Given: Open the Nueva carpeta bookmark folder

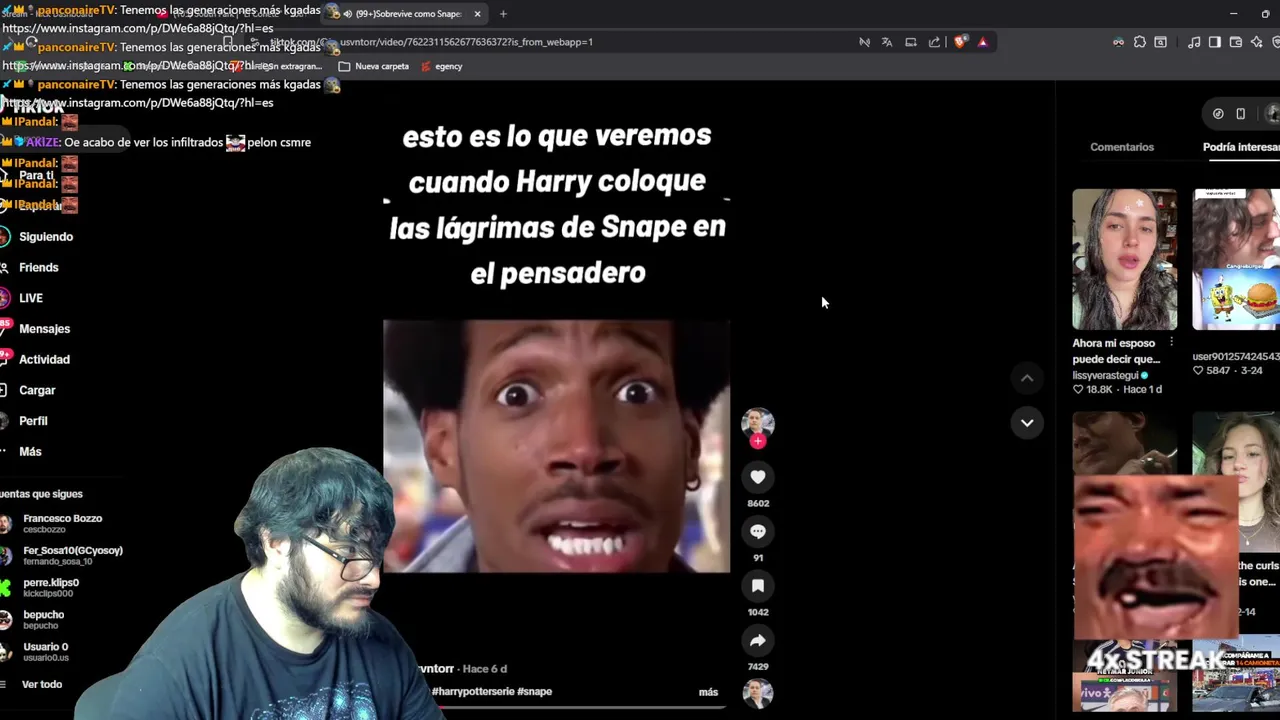Looking at the screenshot, I should click(x=374, y=66).
